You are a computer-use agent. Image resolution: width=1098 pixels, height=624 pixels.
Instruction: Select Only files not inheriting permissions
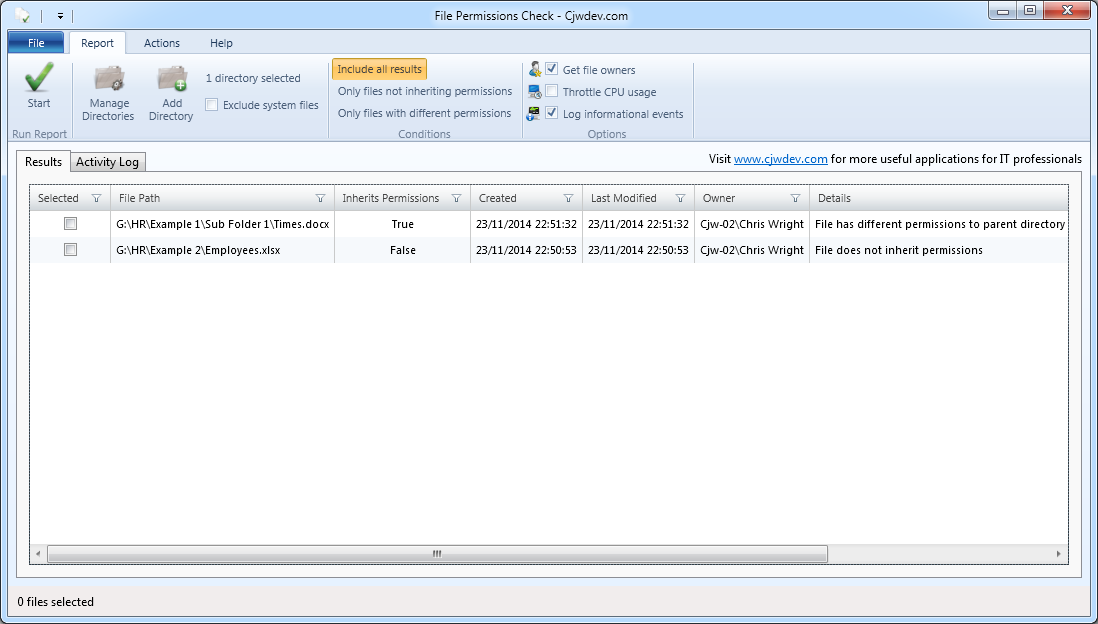click(x=424, y=91)
